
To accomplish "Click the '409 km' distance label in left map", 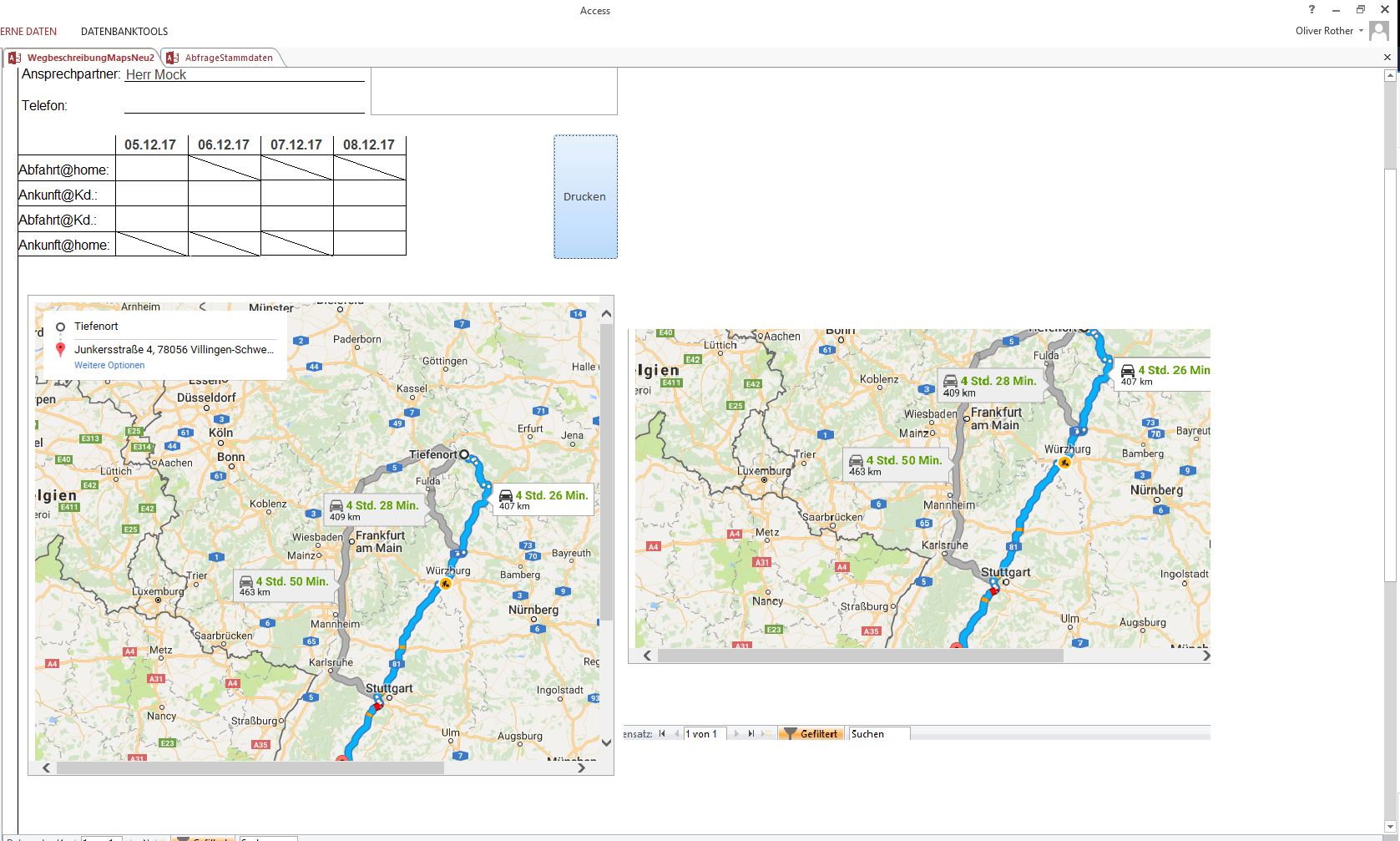I will 345,517.
